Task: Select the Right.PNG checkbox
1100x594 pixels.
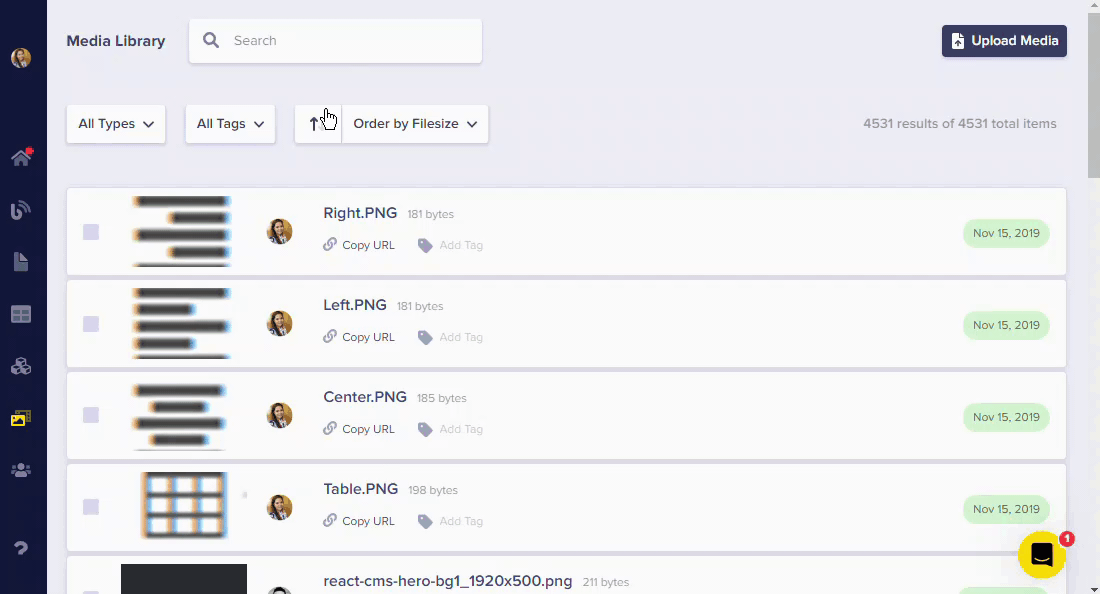Action: [91, 232]
